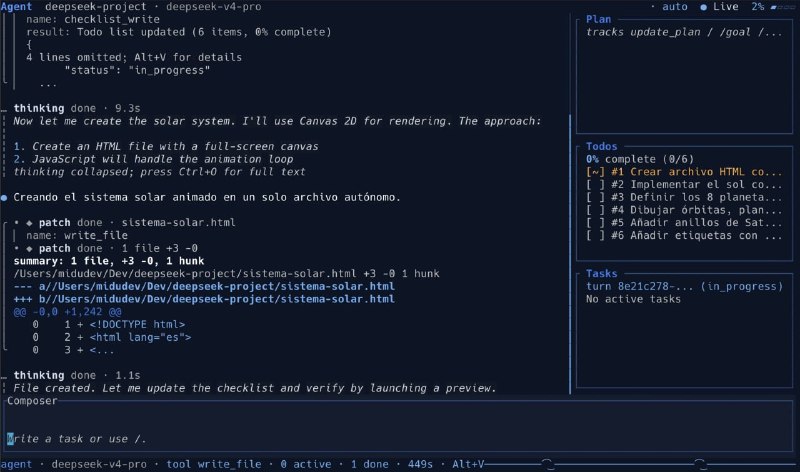The width and height of the screenshot is (800, 472).
Task: Click the +++ b//Users/midudev diff path
Action: (204, 299)
